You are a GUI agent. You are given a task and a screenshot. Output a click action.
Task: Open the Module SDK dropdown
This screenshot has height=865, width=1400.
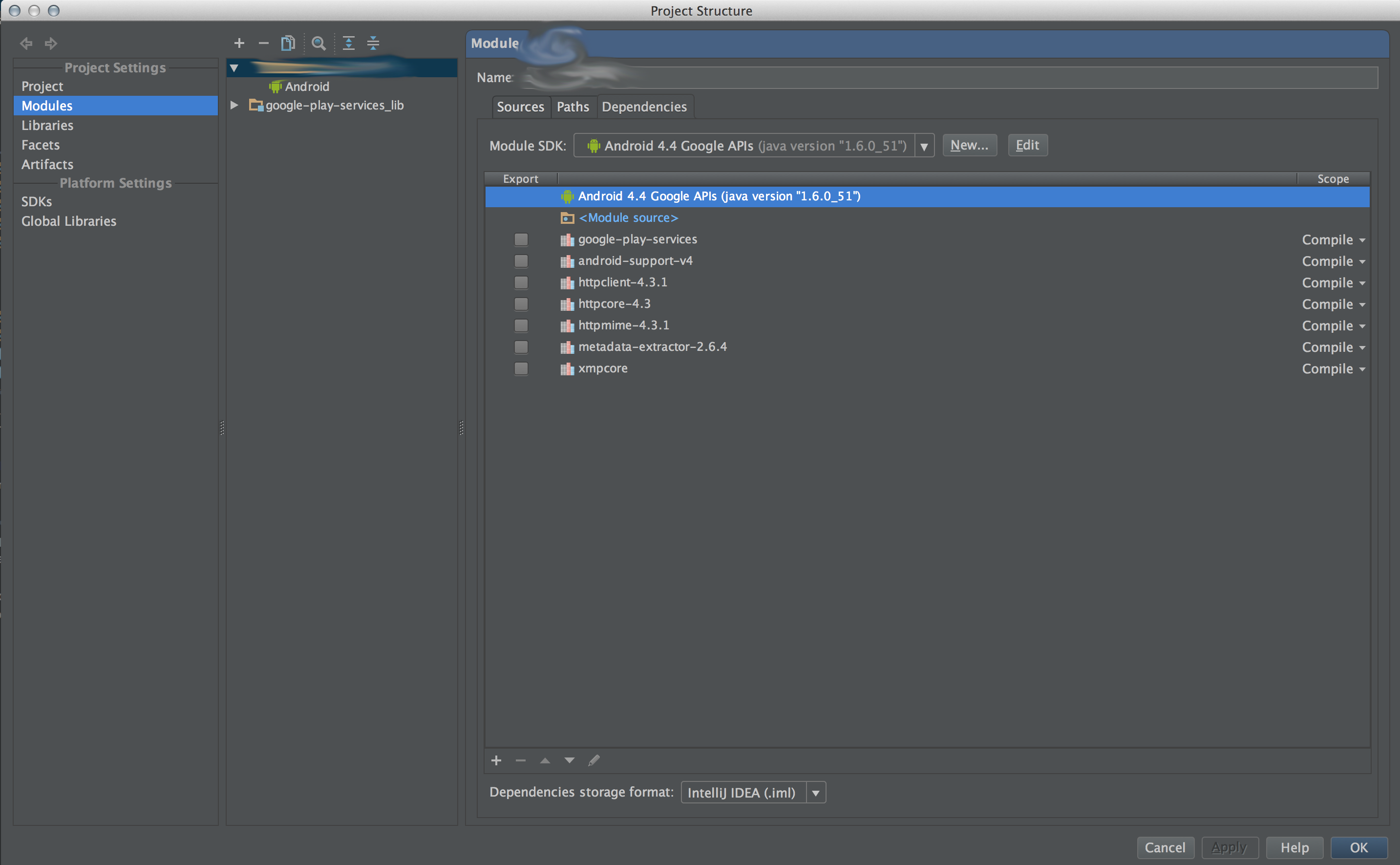(924, 146)
